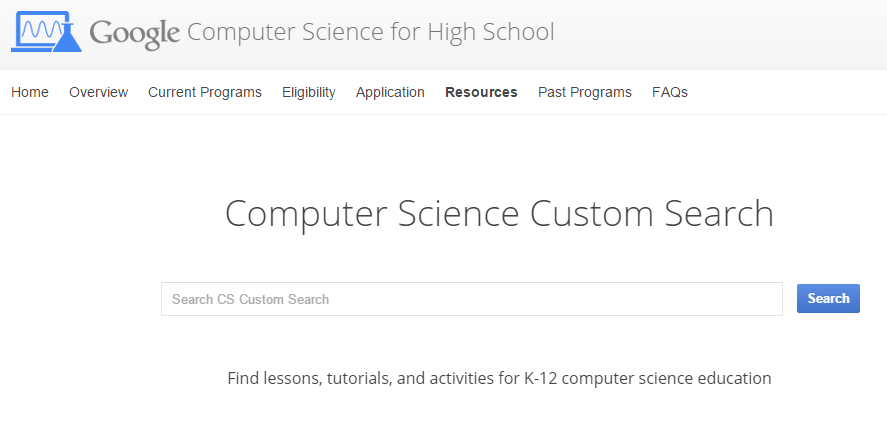887x435 pixels.
Task: Select Current Programs in navigation
Action: 205,92
